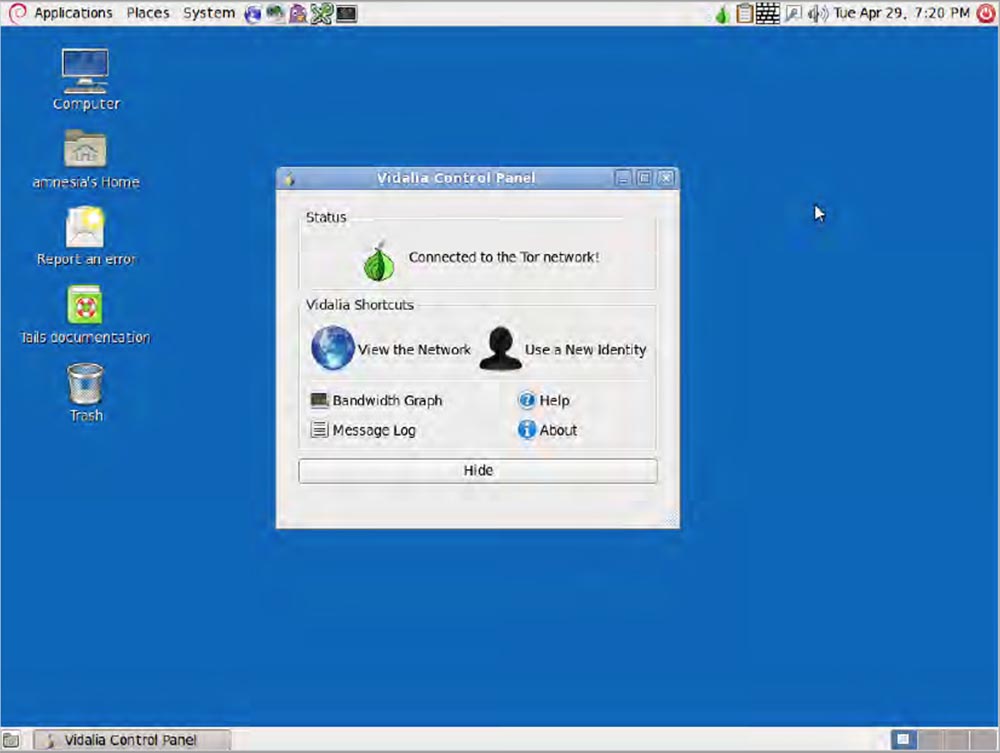Image resolution: width=1000 pixels, height=753 pixels.
Task: Click the Vidalia title bar onion icon
Action: [x=290, y=179]
